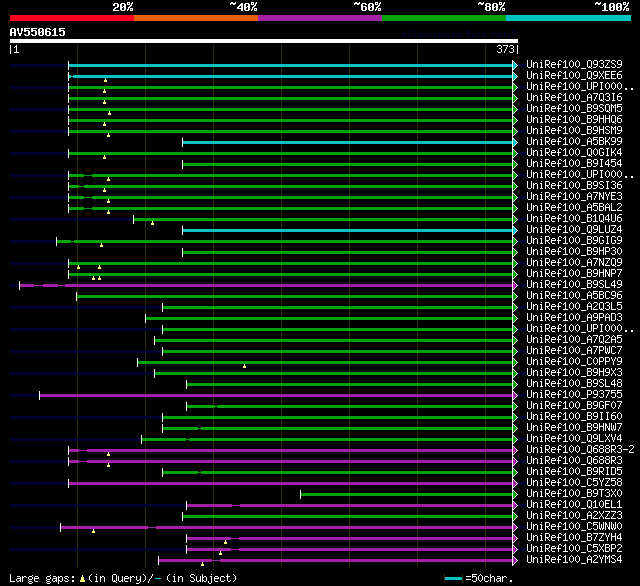Click the UniRef100_C5WNW0 label
This screenshot has height=586, width=640.
574,527
